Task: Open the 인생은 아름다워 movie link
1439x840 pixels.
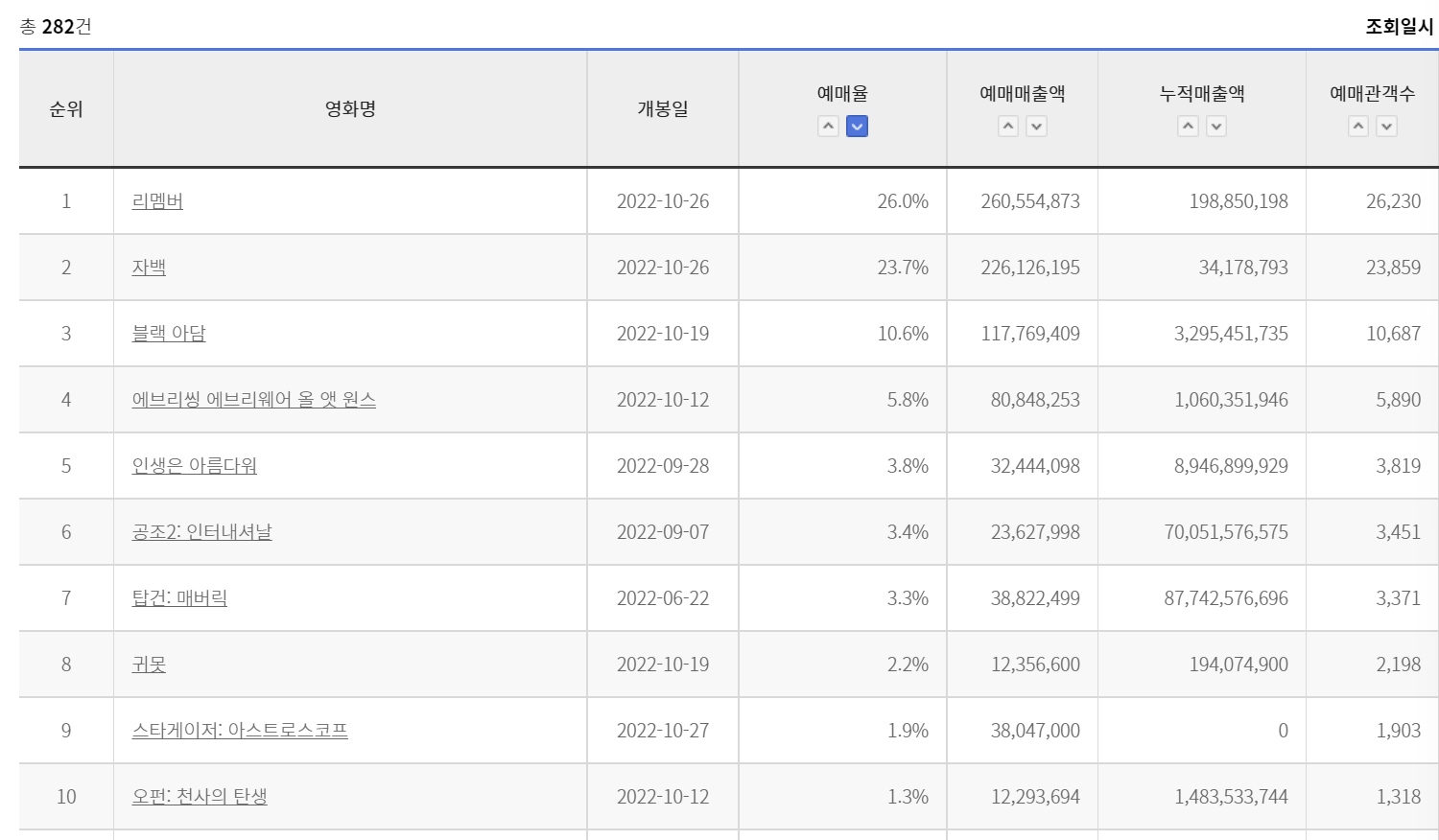Action: pyautogui.click(x=194, y=466)
